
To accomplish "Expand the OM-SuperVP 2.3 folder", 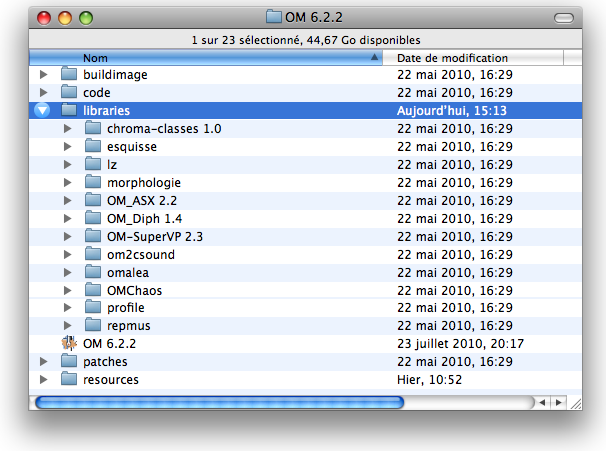I will (x=67, y=237).
